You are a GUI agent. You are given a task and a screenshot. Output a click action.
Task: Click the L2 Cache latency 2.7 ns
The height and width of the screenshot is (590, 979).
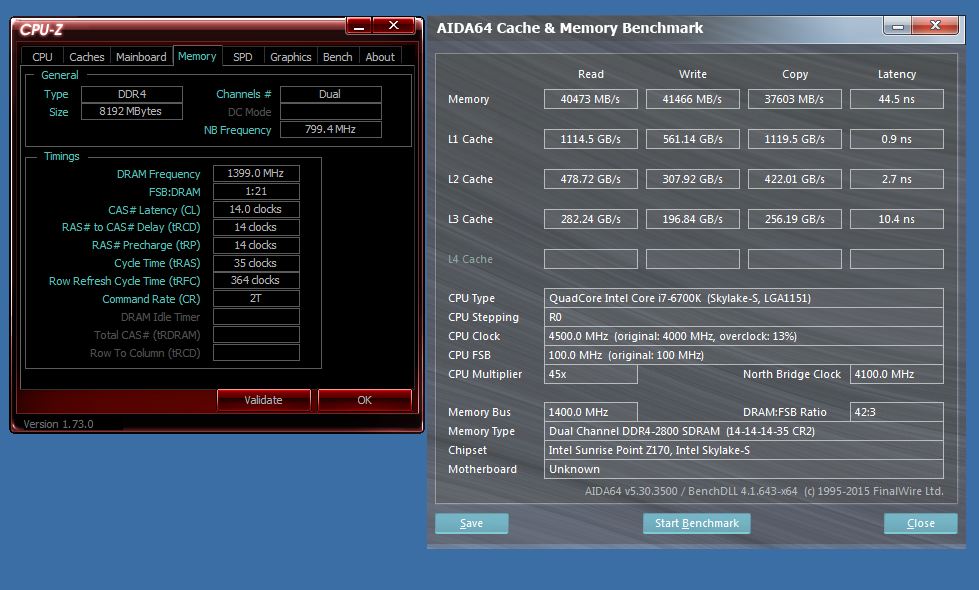(x=897, y=179)
